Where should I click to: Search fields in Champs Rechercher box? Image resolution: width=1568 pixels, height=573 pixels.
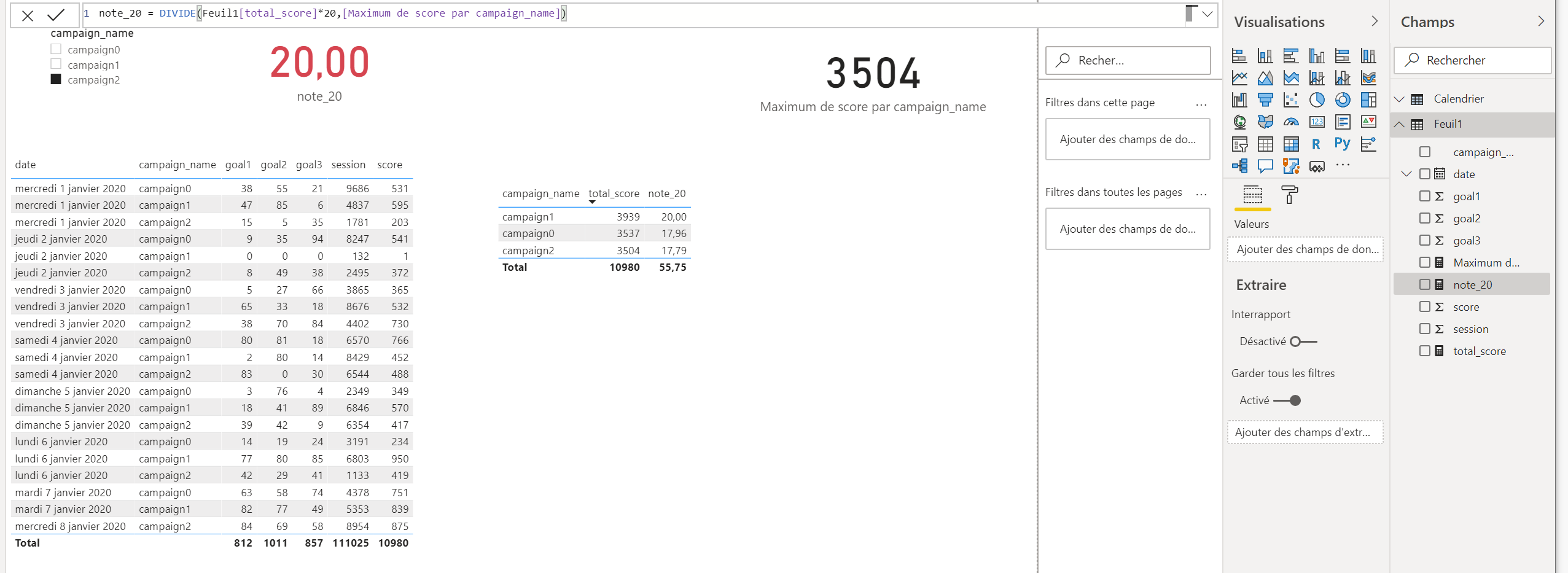coord(1472,60)
